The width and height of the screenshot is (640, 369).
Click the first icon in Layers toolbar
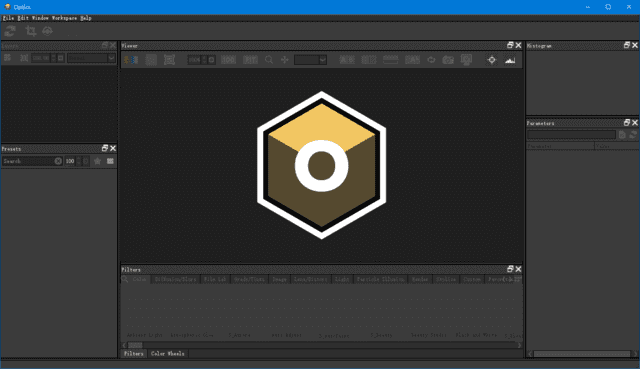(7, 58)
